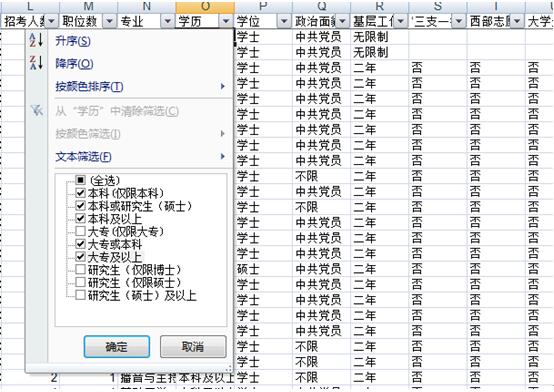Click the ascending sort A-Z icon
This screenshot has width=554, height=392.
click(x=36, y=40)
